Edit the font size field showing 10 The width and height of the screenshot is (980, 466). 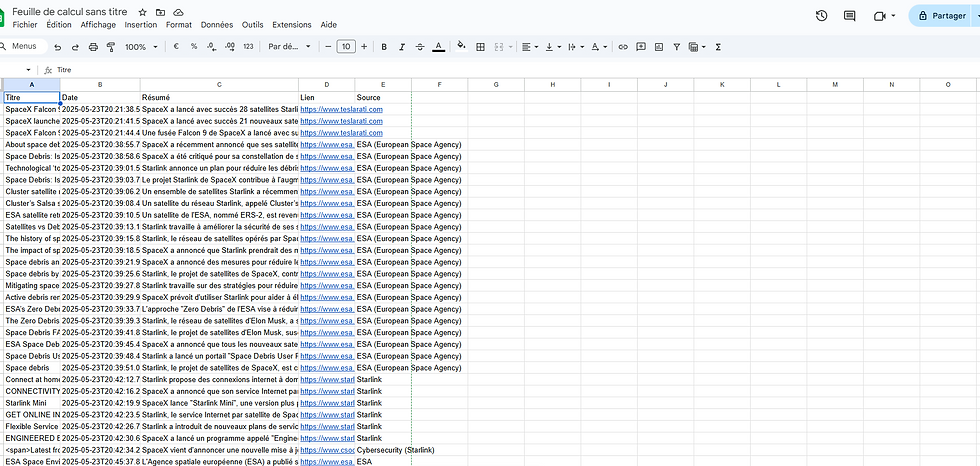346,47
